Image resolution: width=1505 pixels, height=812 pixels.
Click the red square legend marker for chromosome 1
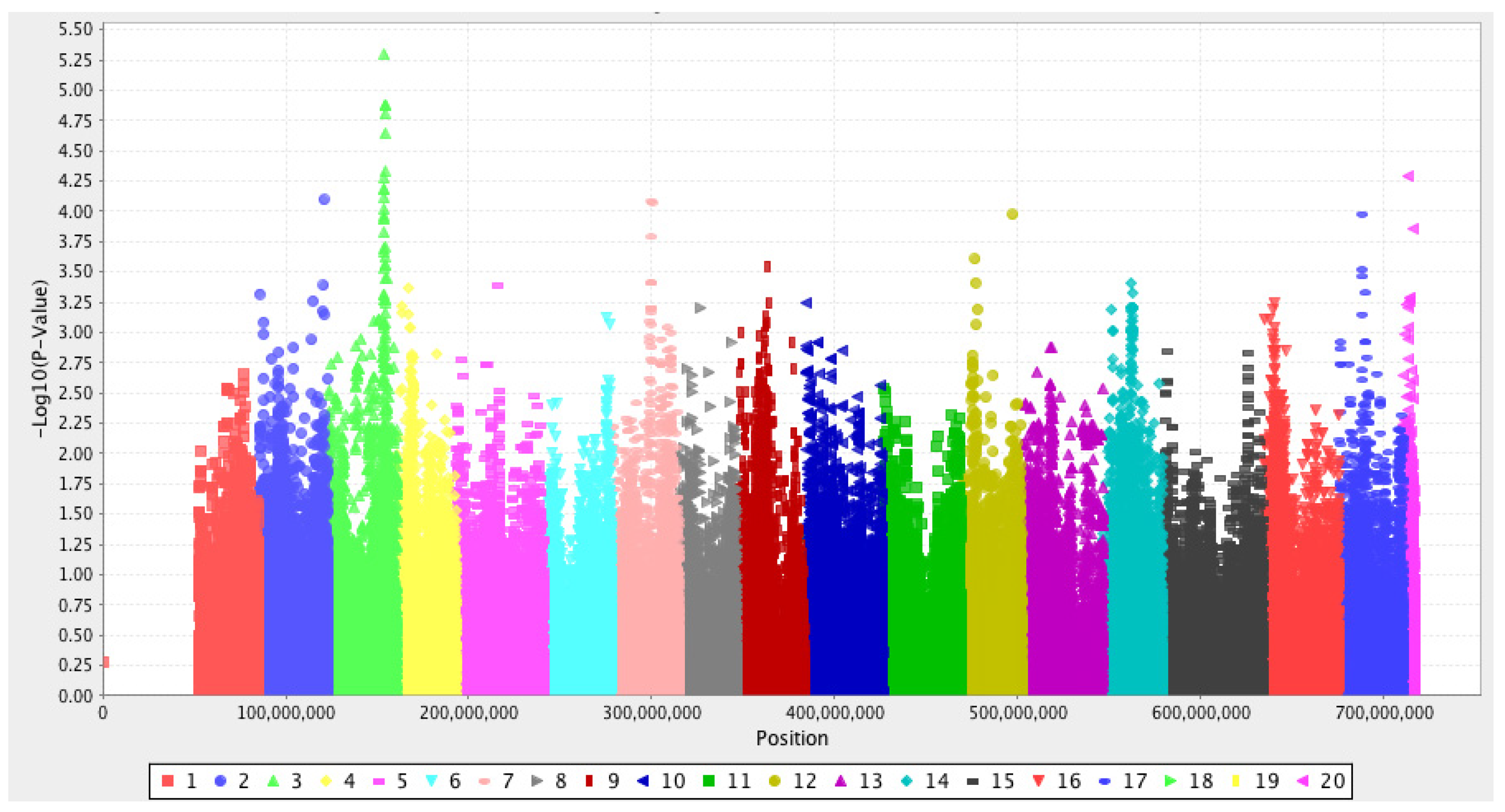[x=168, y=780]
